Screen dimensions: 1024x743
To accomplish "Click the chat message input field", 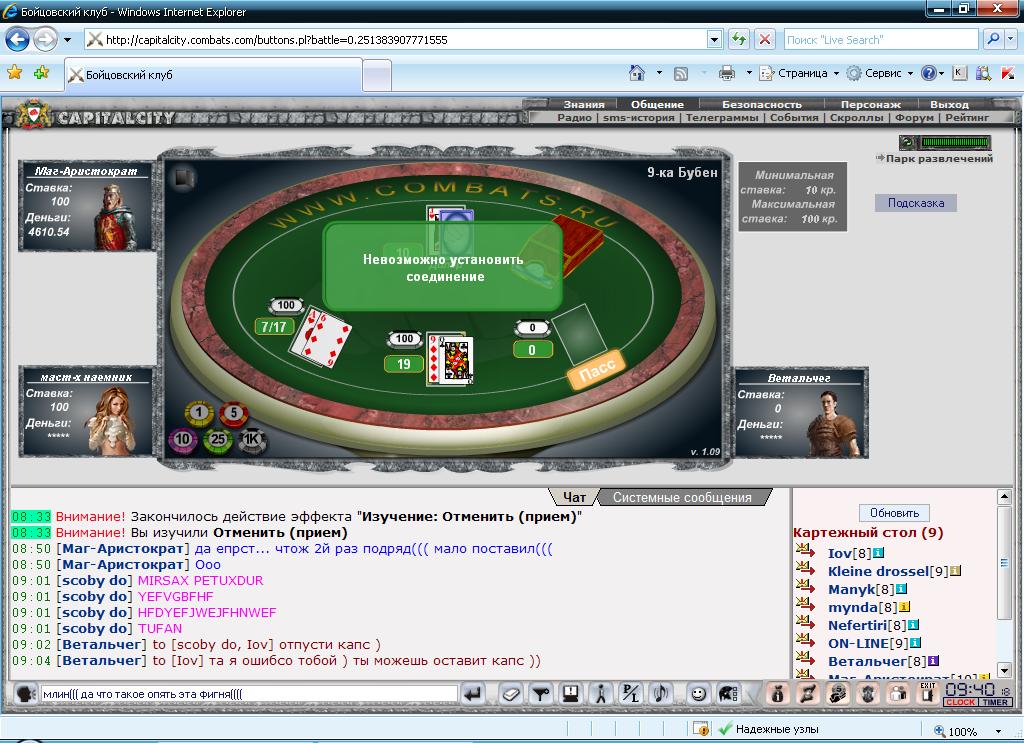I will [x=249, y=694].
